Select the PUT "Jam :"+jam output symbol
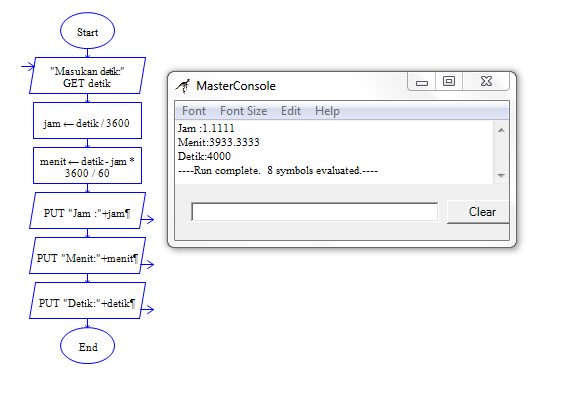Viewport: 583px width, 404px height. point(87,211)
